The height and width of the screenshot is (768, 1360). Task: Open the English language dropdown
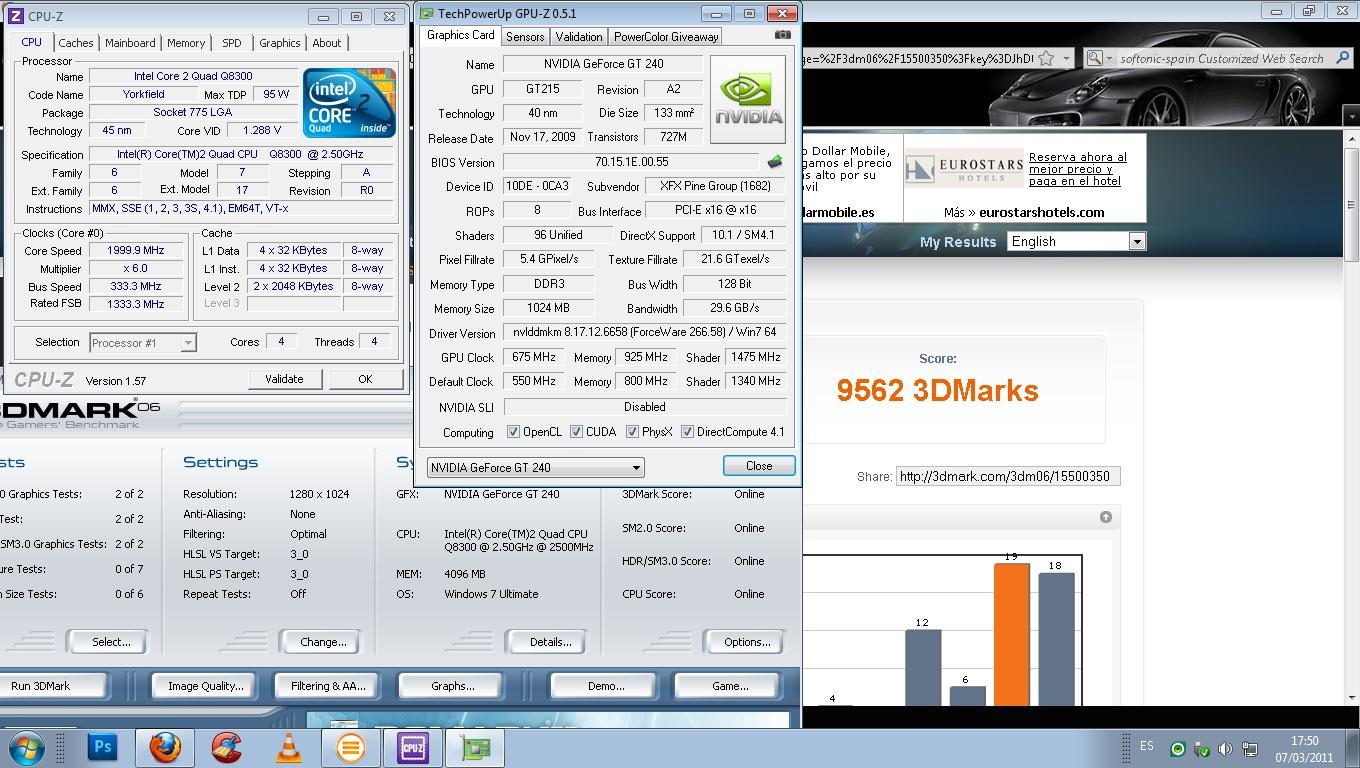[x=1076, y=241]
